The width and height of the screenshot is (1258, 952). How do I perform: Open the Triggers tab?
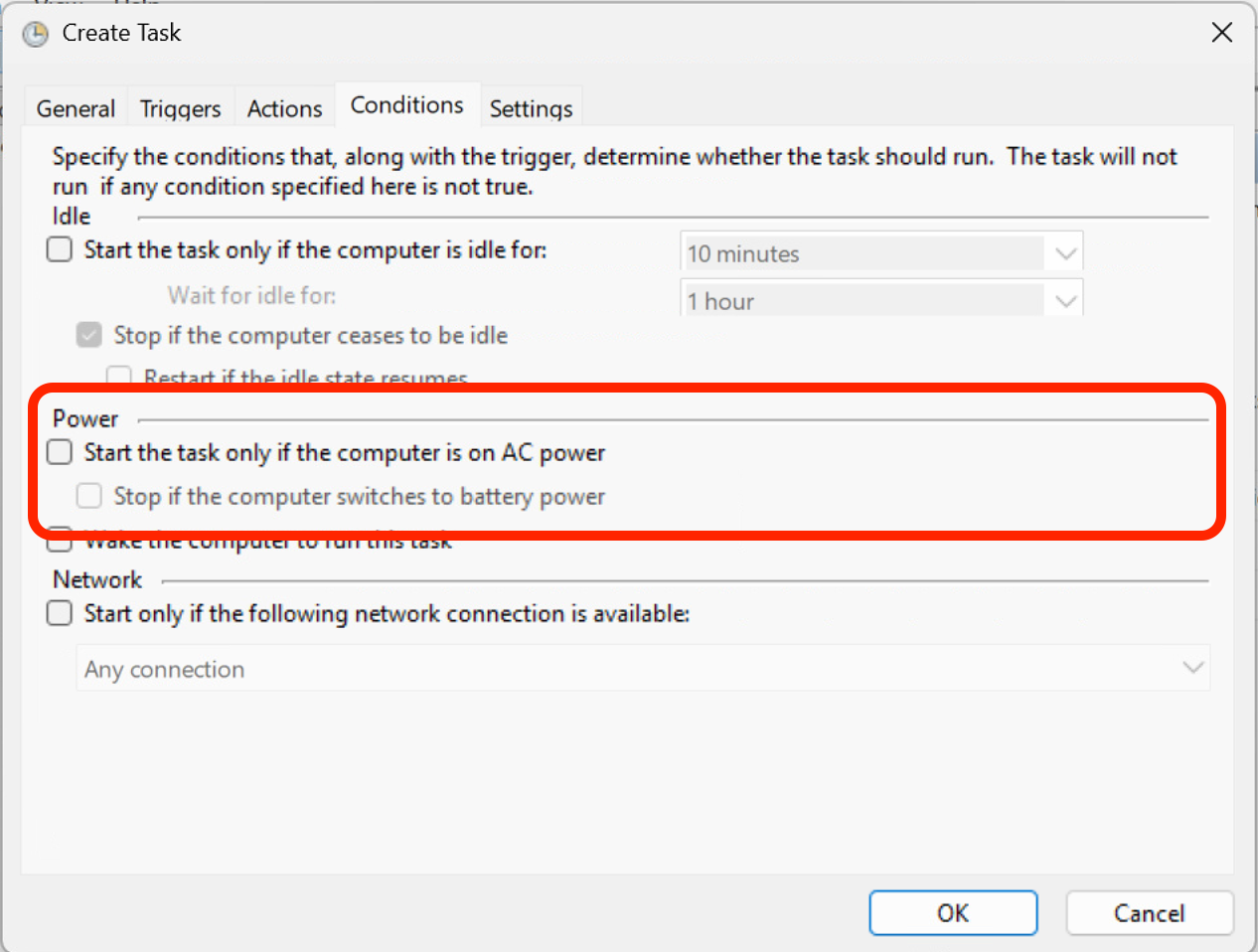pos(180,108)
